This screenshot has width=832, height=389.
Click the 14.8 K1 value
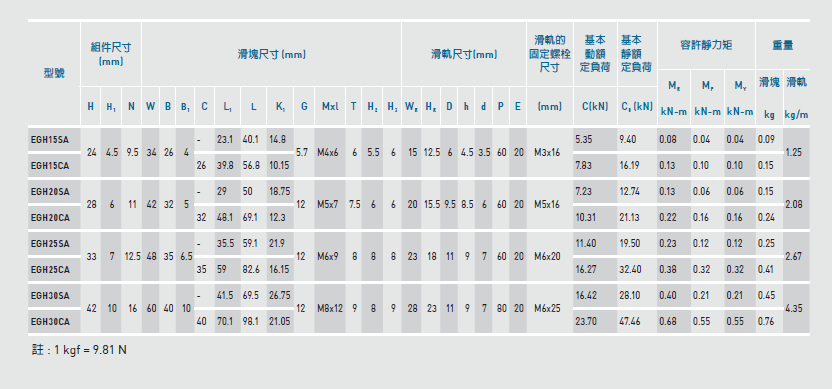278,140
